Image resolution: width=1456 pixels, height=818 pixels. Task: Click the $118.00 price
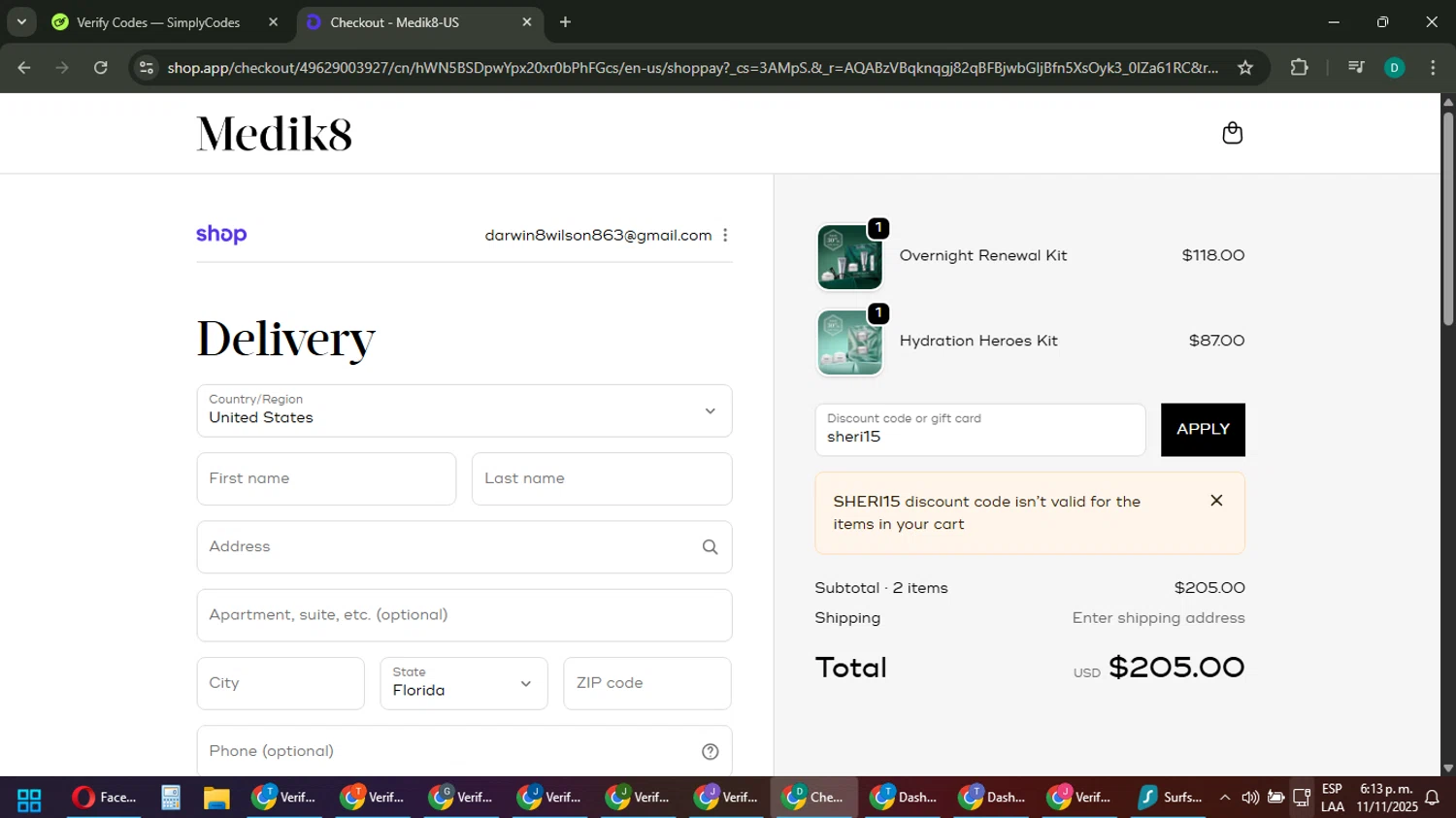[x=1213, y=255]
